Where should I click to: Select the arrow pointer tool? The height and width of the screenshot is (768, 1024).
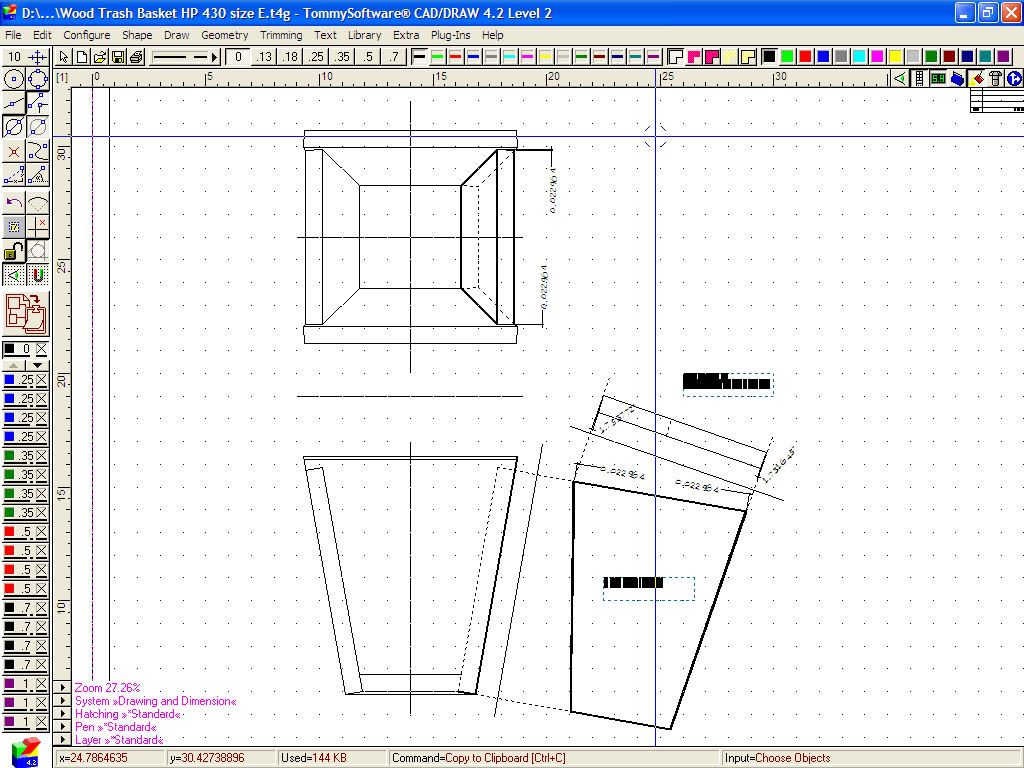tap(63, 57)
